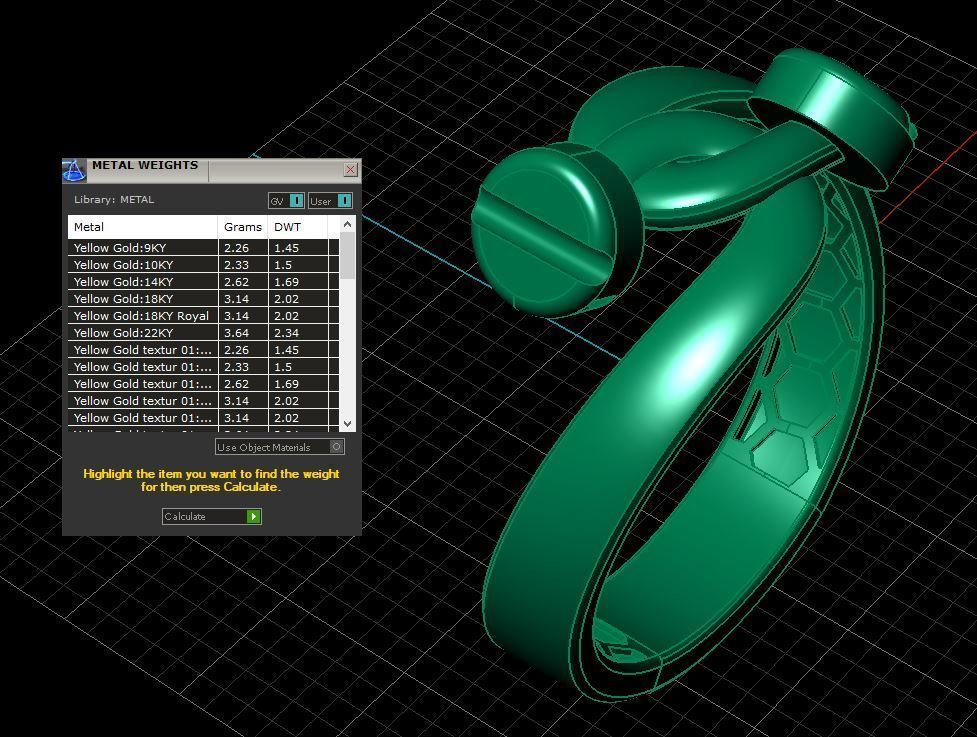Select the Yellow Gold:14KY row

tap(203, 282)
